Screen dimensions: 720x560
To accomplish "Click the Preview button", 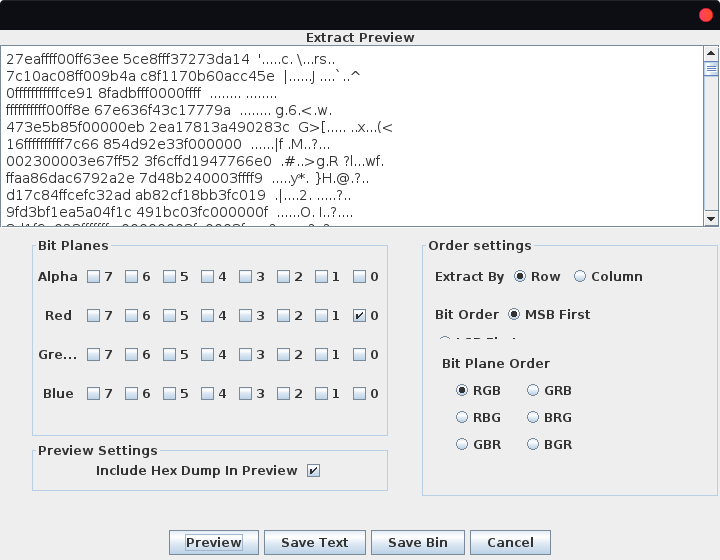I will 214,543.
